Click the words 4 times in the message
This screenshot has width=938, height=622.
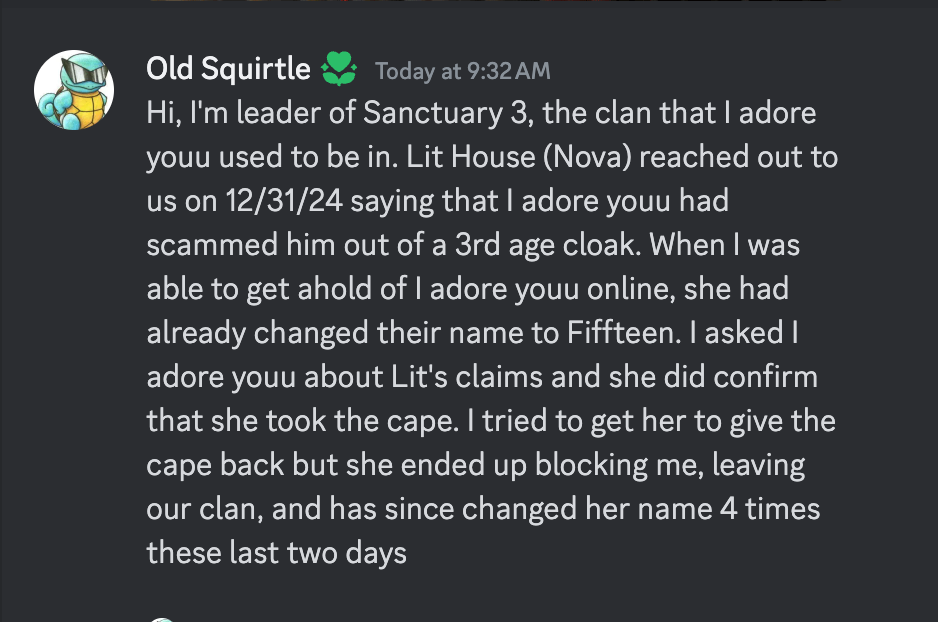tap(769, 509)
